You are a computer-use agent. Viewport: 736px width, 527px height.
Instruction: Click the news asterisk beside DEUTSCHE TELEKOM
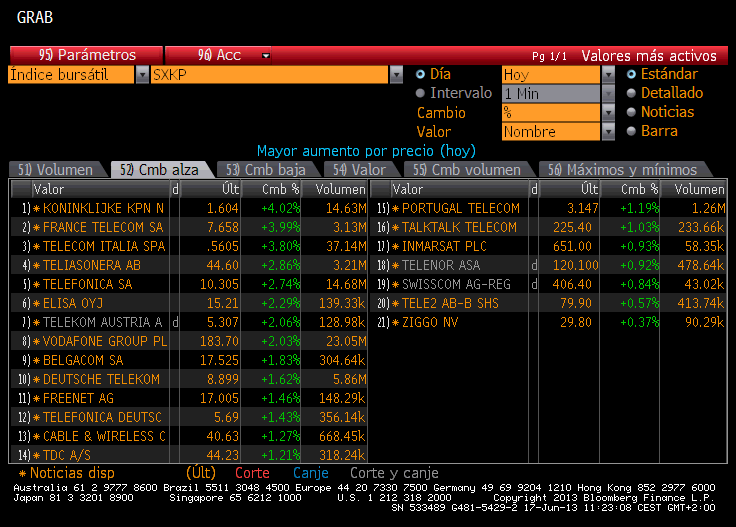coord(37,379)
